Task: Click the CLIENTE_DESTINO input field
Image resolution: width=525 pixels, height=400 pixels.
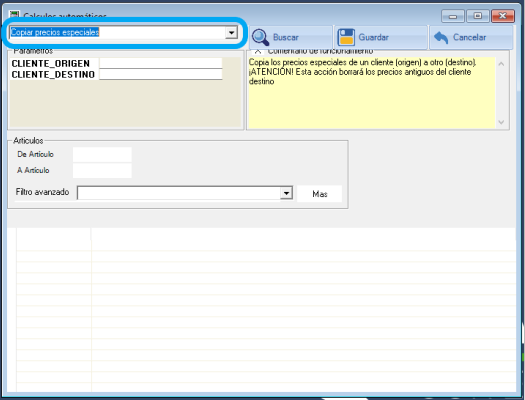Action: tap(161, 74)
